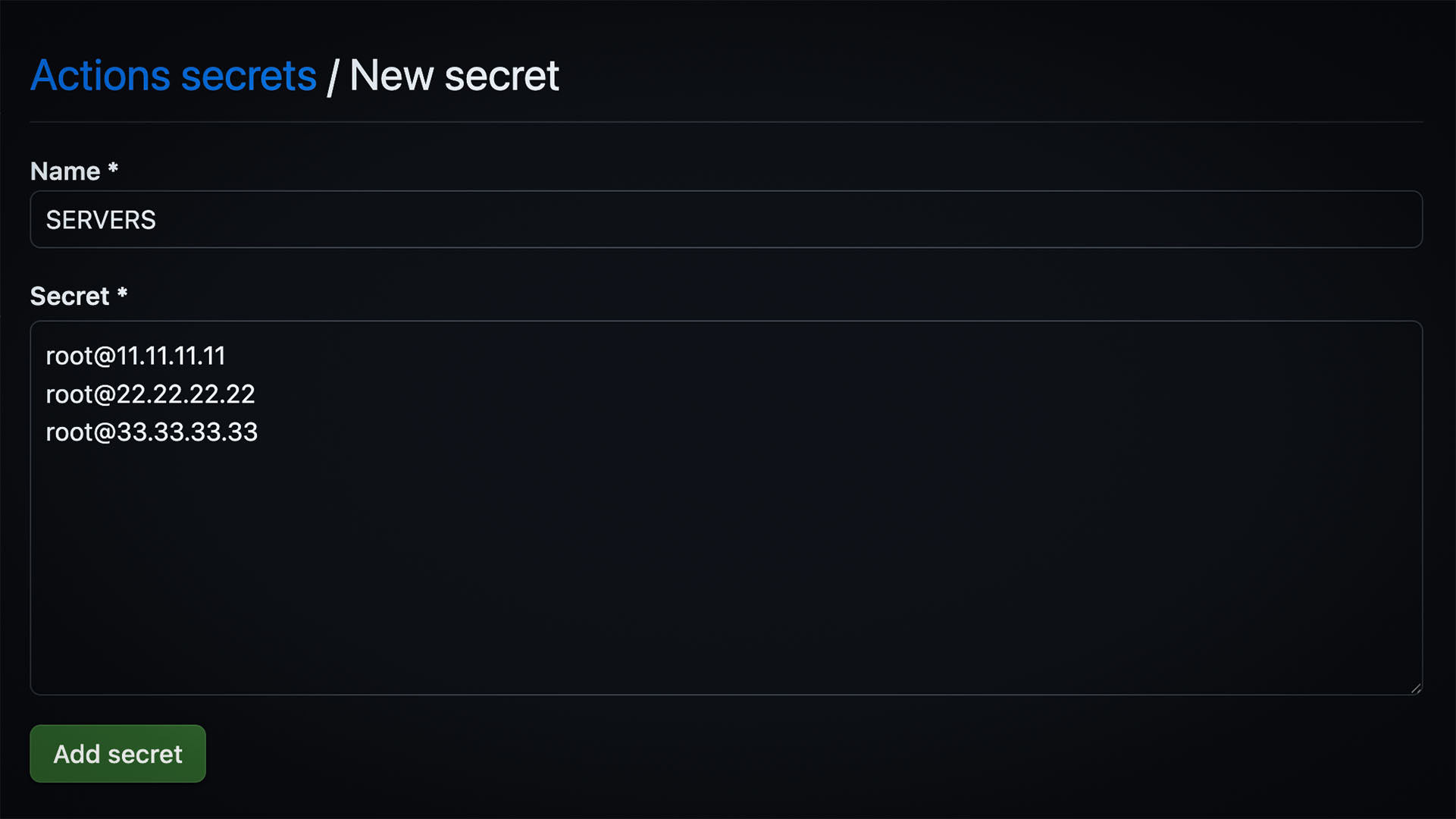
Task: Open the Actions secrets breadcrumb link
Action: point(173,75)
